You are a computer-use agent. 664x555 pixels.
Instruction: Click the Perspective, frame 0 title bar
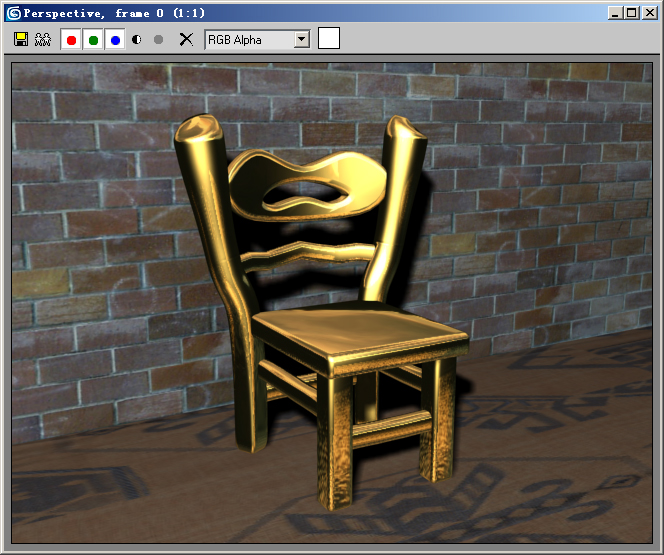[x=332, y=13]
